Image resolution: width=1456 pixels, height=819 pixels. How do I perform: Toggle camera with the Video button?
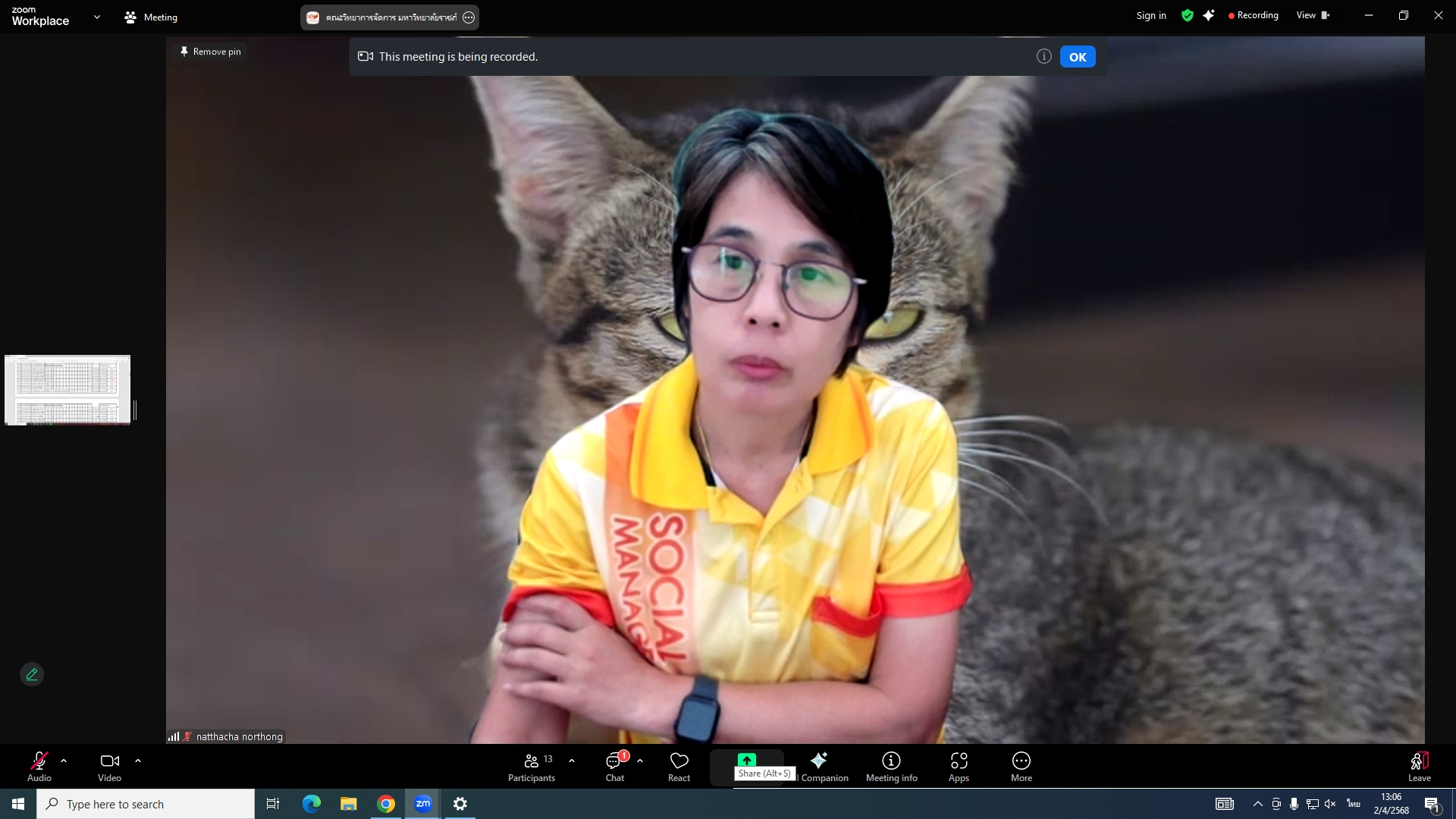[x=109, y=766]
